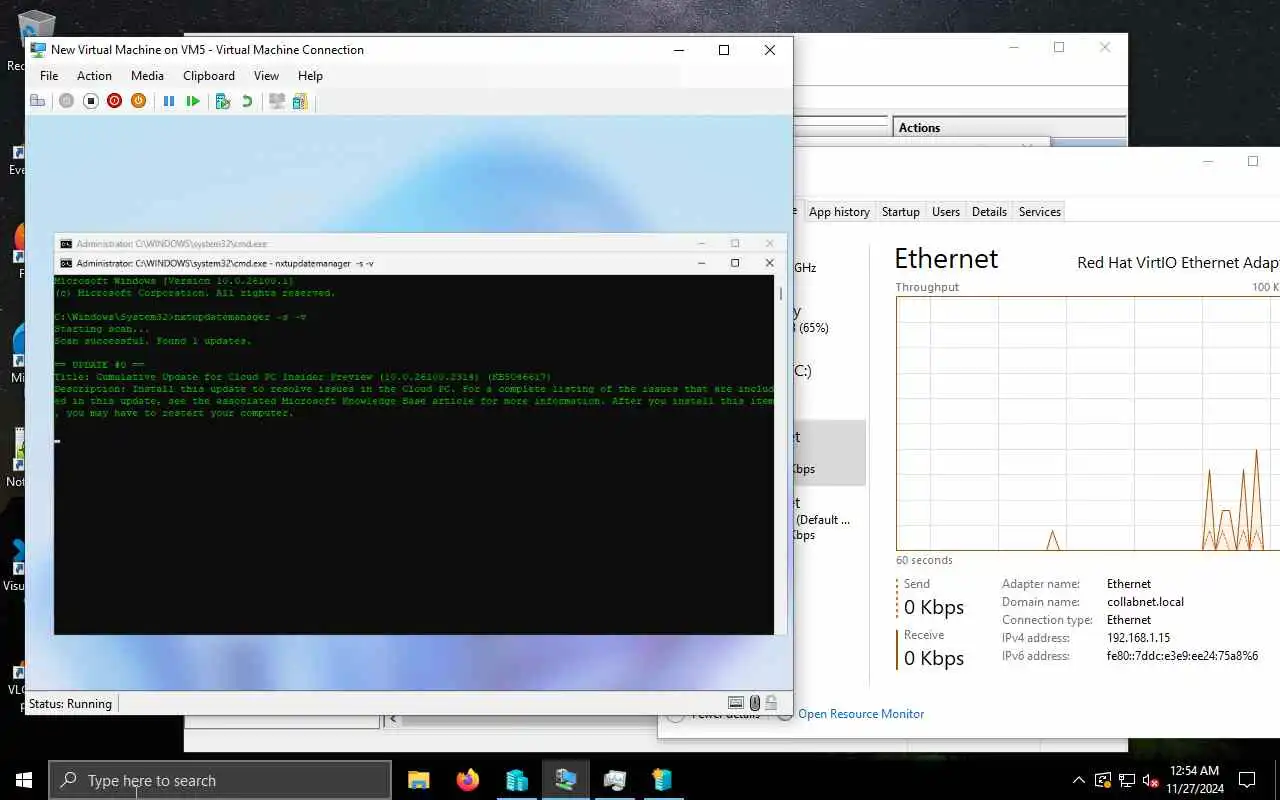Click the background cmd.exe window's title icon
The image size is (1280, 800).
[x=66, y=243]
